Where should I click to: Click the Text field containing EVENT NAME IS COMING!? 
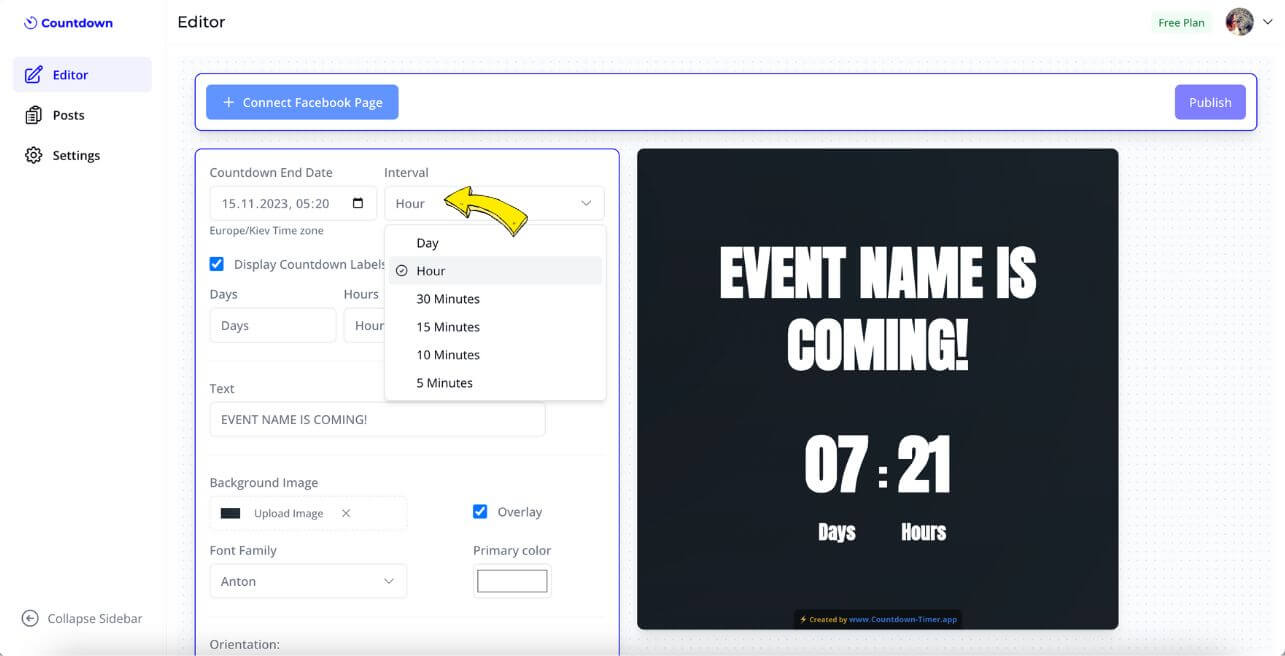377,419
